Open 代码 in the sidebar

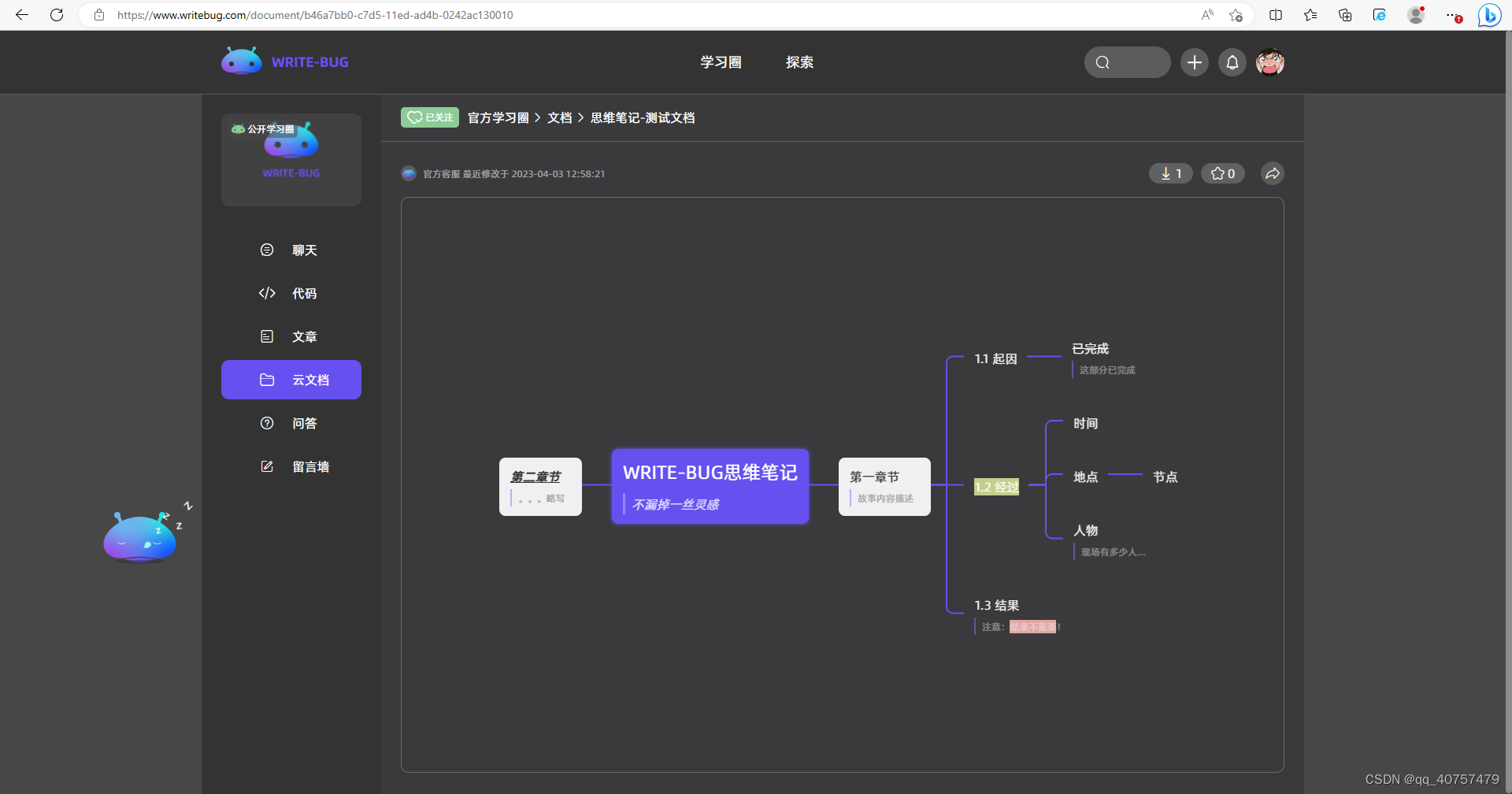291,293
